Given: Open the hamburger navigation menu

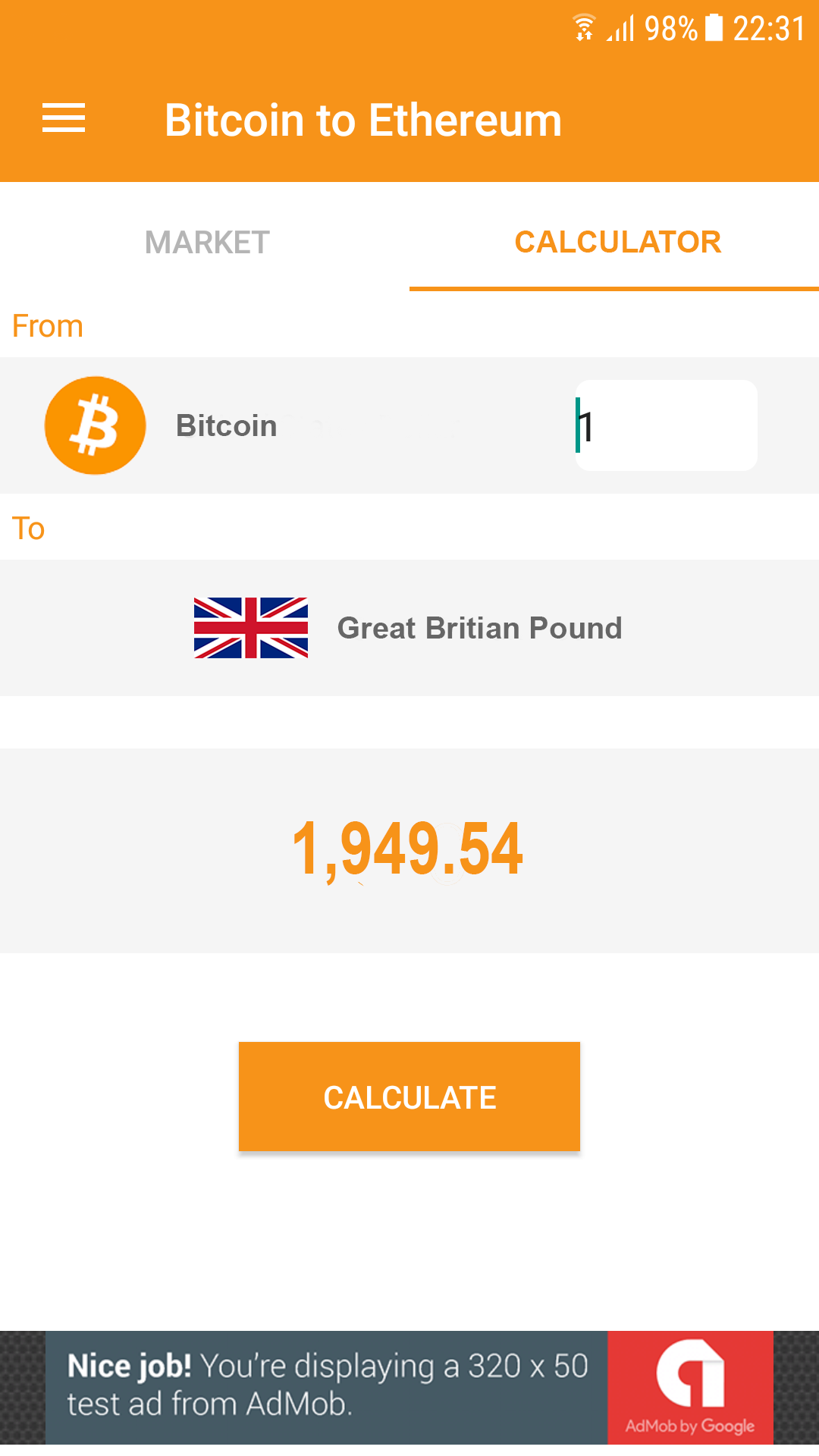Looking at the screenshot, I should click(x=64, y=118).
